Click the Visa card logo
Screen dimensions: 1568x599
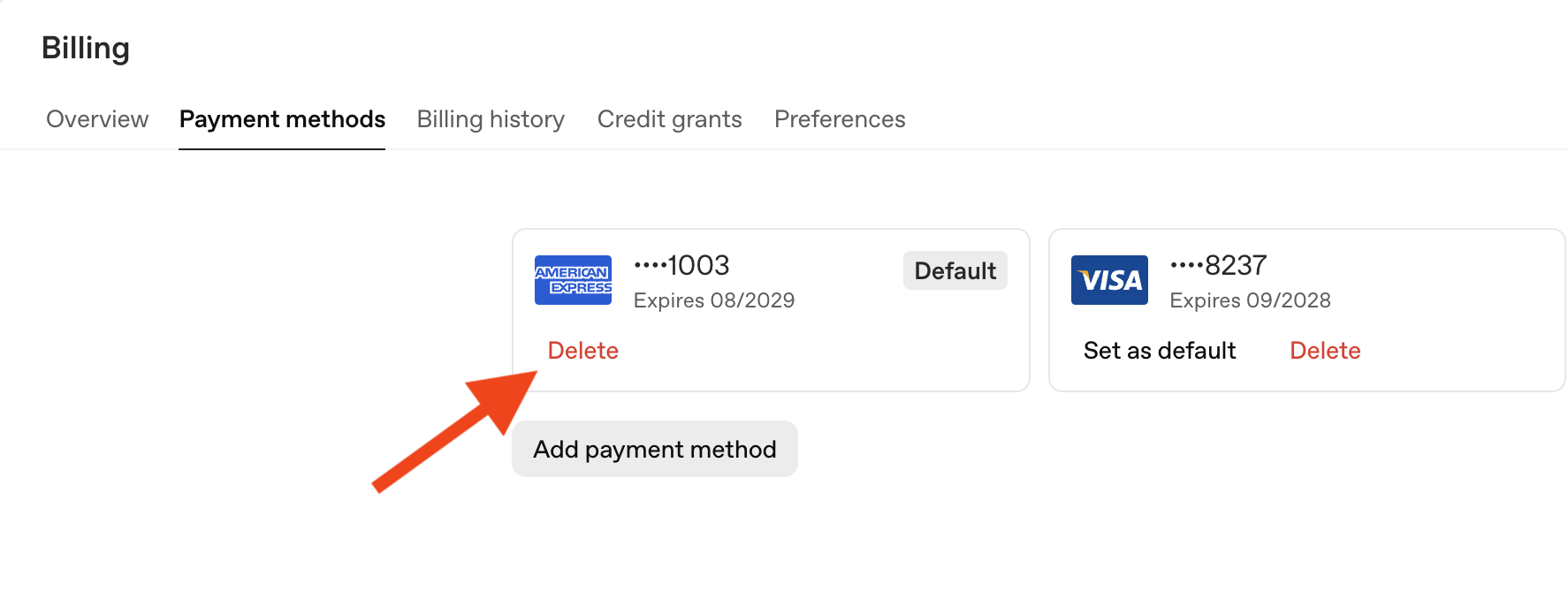pyautogui.click(x=1109, y=280)
